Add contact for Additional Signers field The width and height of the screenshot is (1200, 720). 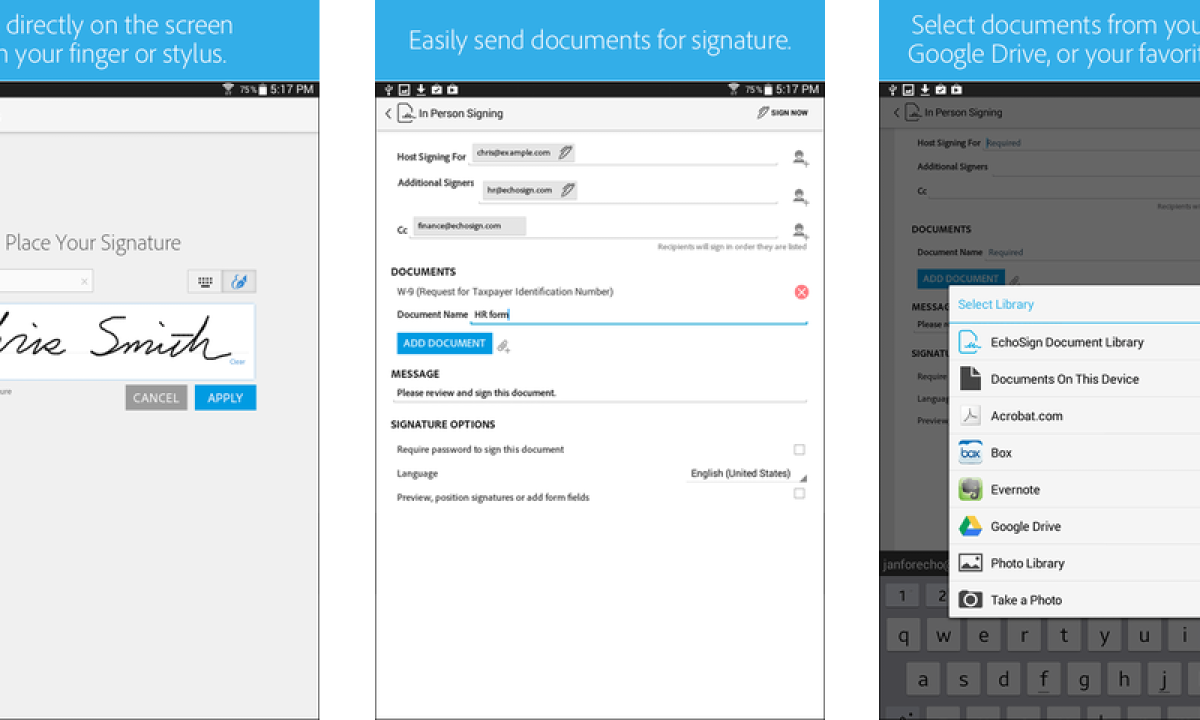(800, 195)
